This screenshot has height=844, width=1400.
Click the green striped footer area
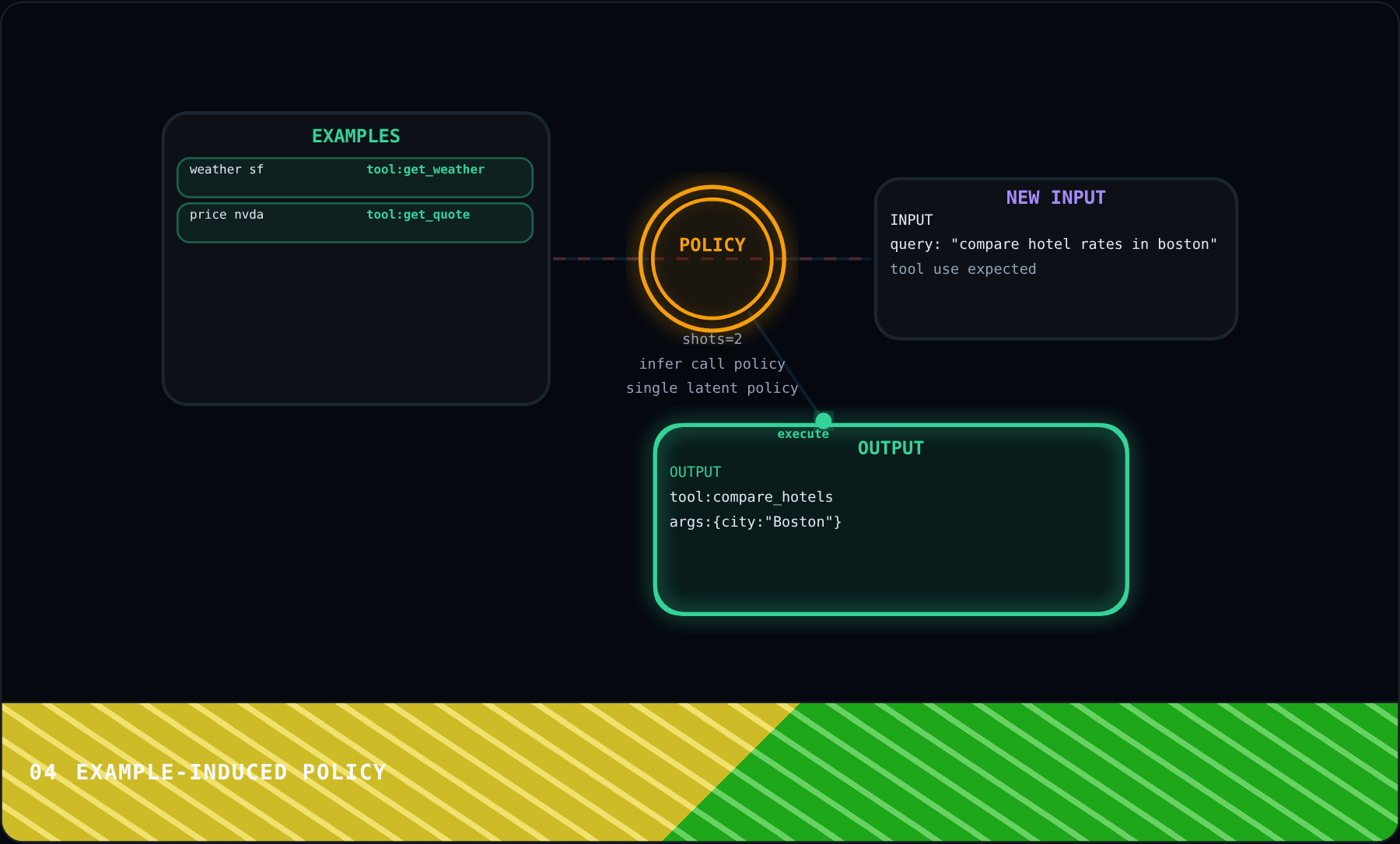tap(1089, 772)
